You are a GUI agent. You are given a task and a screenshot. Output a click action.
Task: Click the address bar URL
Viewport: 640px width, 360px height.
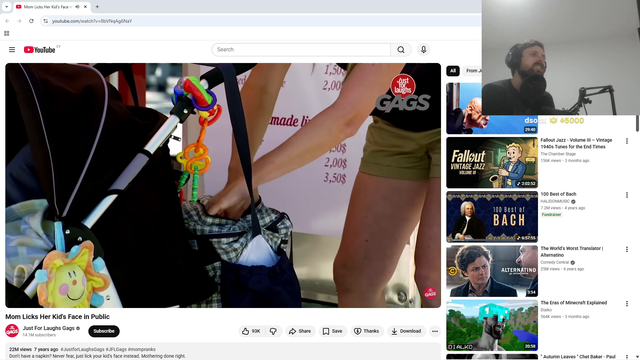coord(92,21)
